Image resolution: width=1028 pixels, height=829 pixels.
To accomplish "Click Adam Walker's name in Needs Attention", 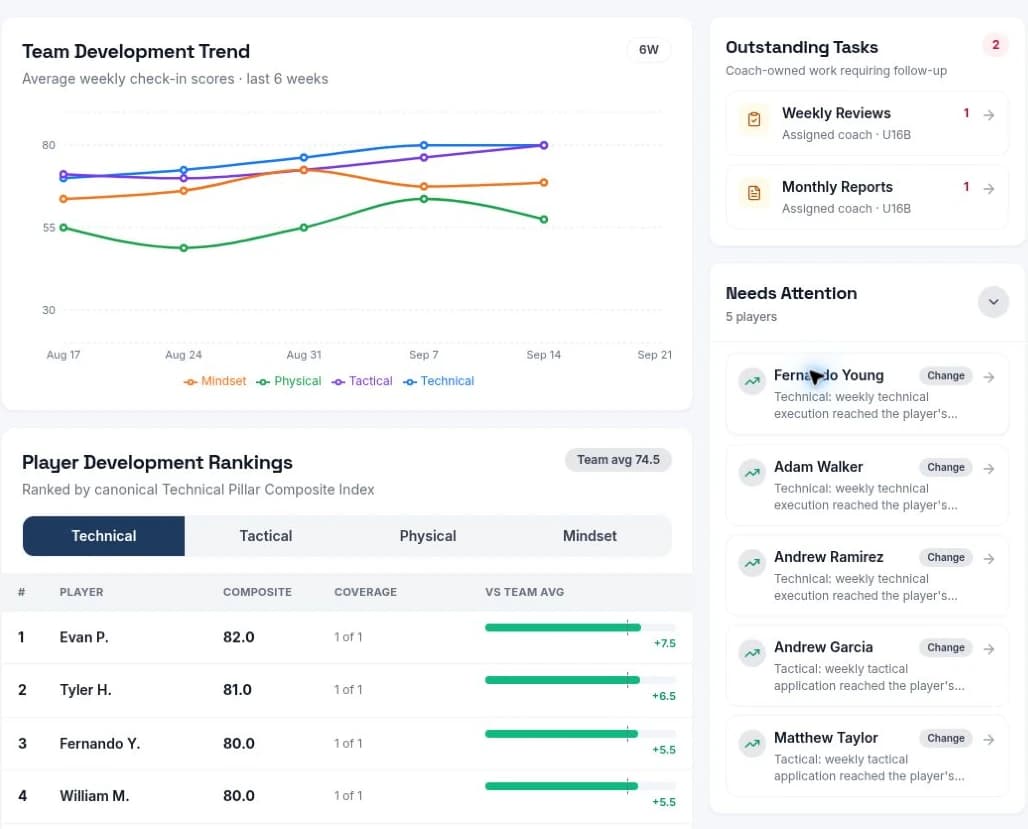I will [x=818, y=467].
